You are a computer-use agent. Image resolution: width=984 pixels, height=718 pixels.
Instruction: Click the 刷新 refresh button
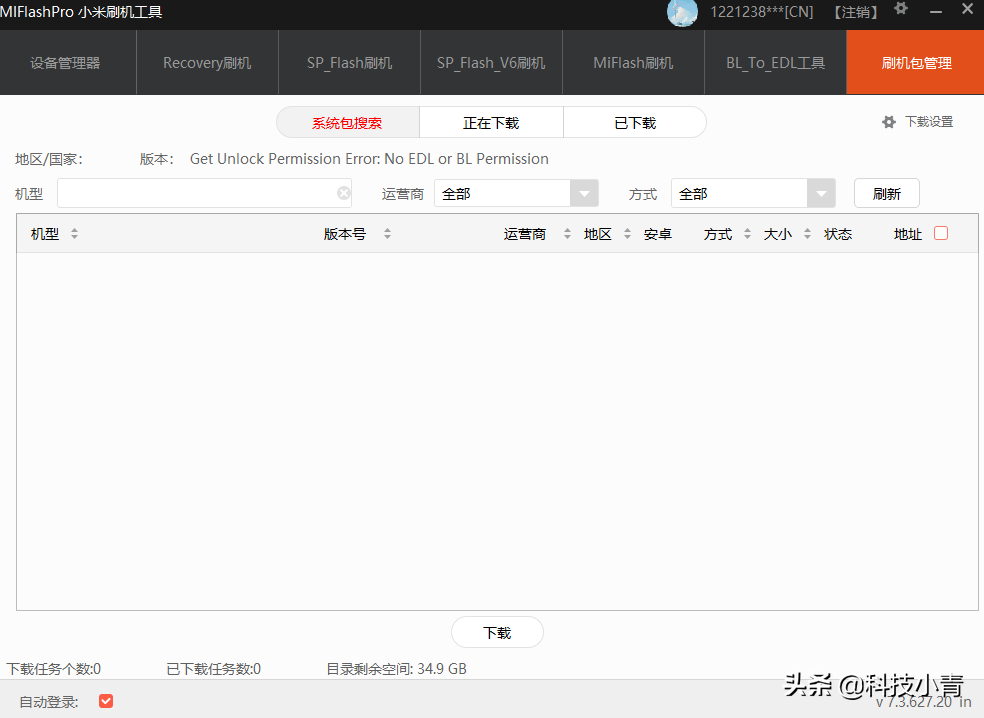(886, 192)
